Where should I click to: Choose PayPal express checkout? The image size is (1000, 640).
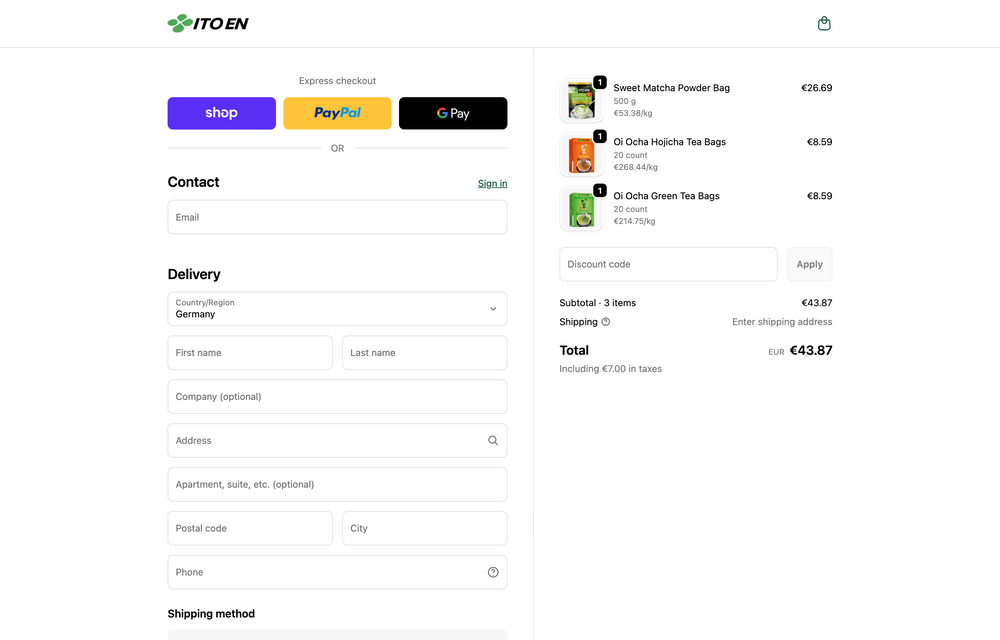(337, 113)
